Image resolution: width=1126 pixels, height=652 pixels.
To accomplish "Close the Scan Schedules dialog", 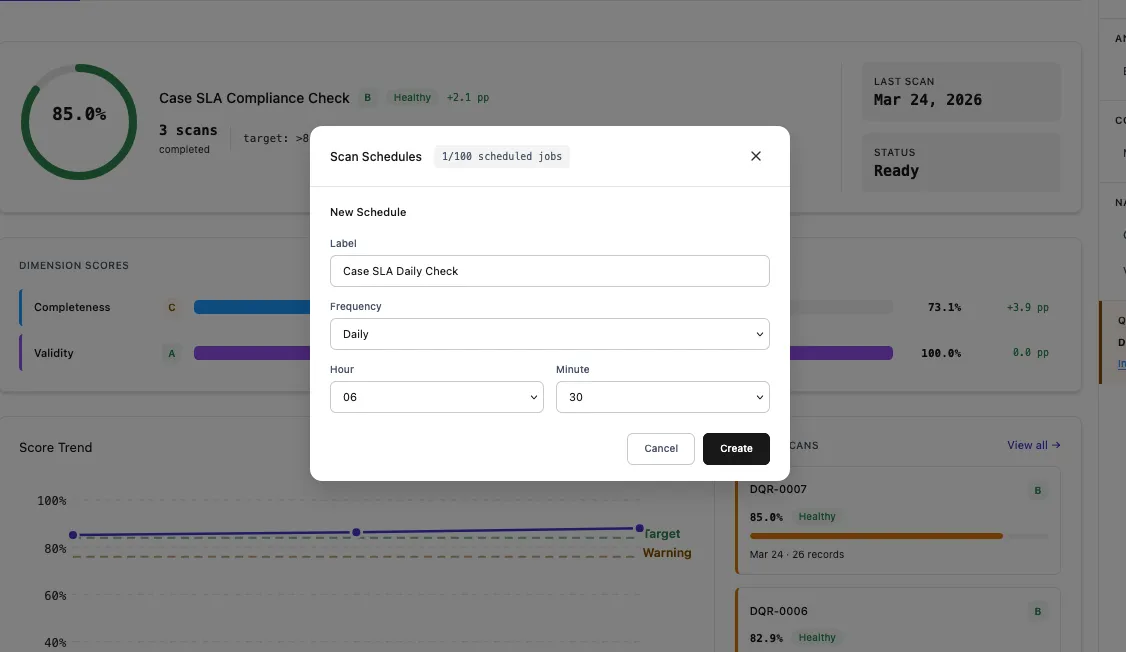I will pos(756,156).
